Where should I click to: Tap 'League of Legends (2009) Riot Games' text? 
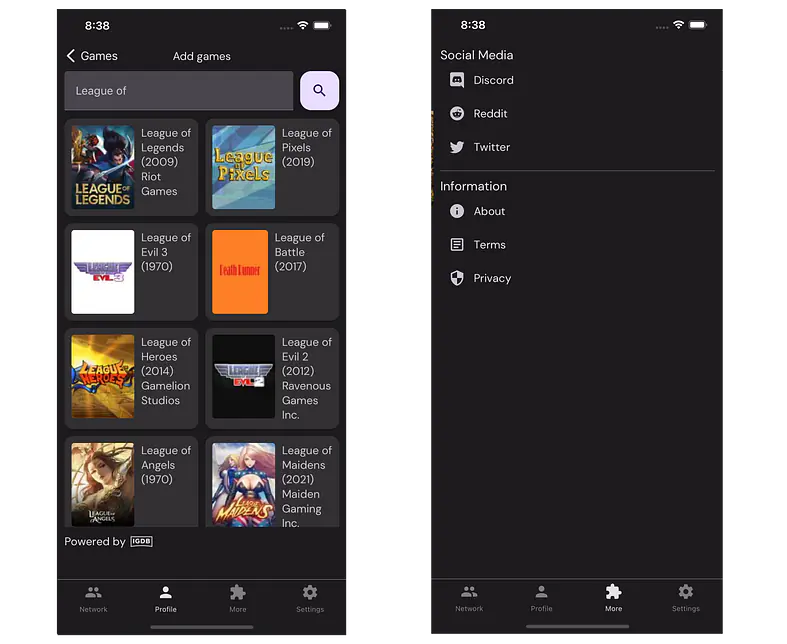tap(166, 162)
